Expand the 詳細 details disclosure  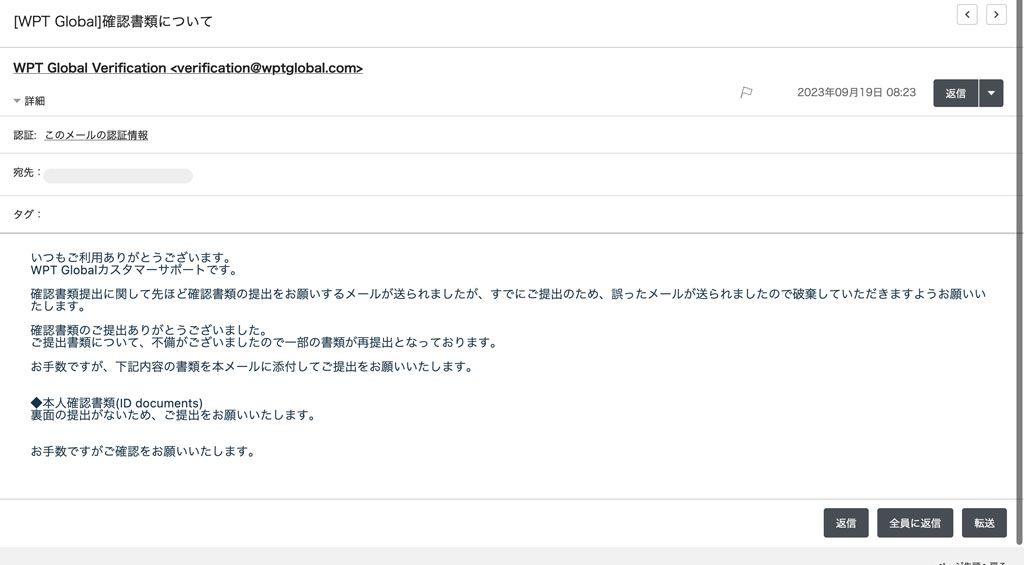click(29, 101)
